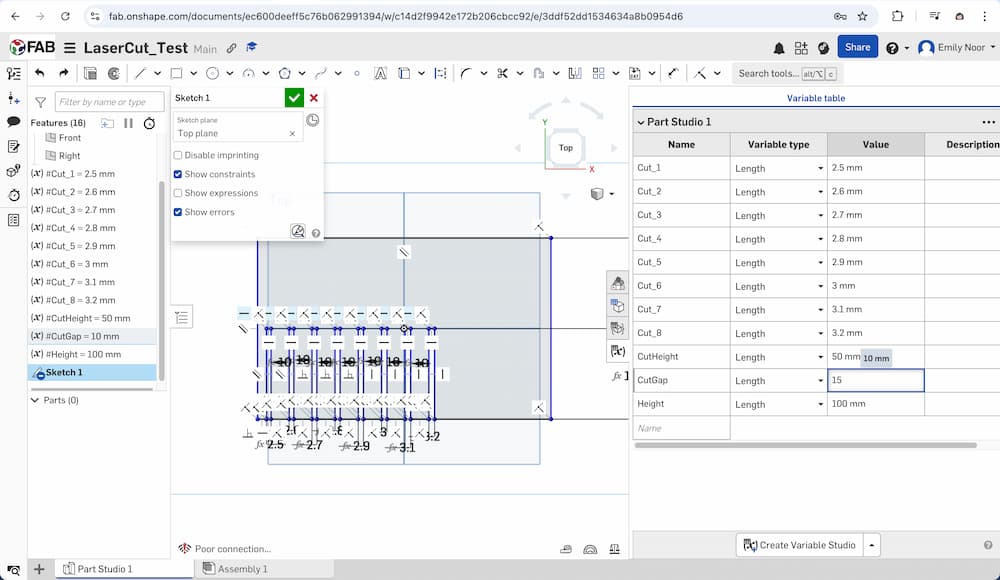The width and height of the screenshot is (1000, 580).
Task: Select the Sketch 1 feature in list
Action: pos(92,372)
